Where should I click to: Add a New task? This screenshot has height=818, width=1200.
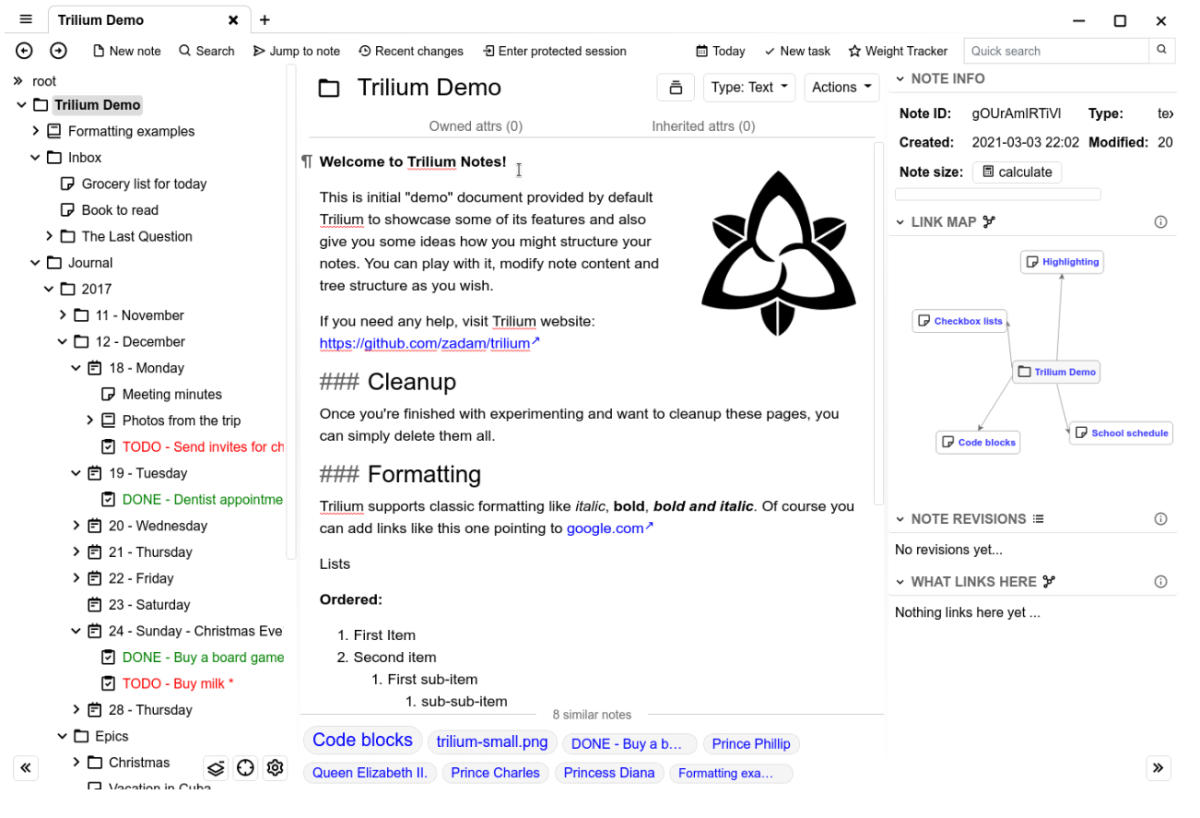[797, 51]
